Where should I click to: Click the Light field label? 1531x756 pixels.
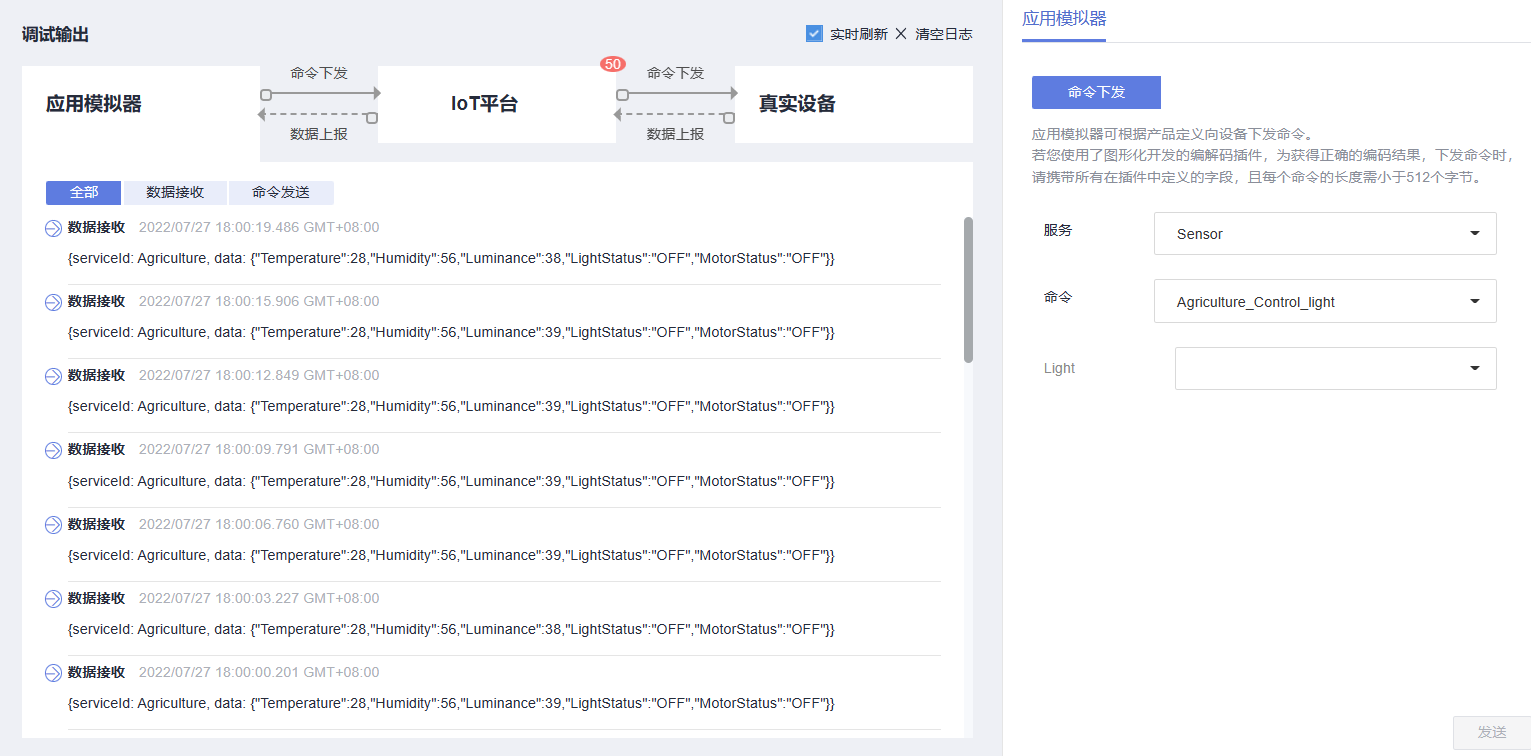1059,368
